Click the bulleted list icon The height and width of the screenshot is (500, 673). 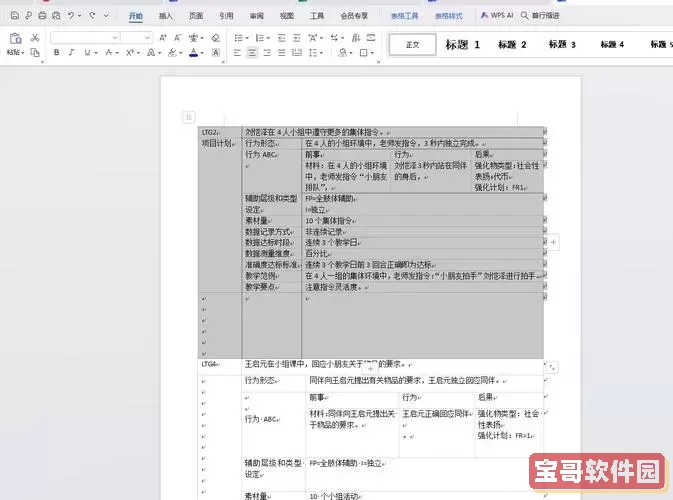pos(239,38)
